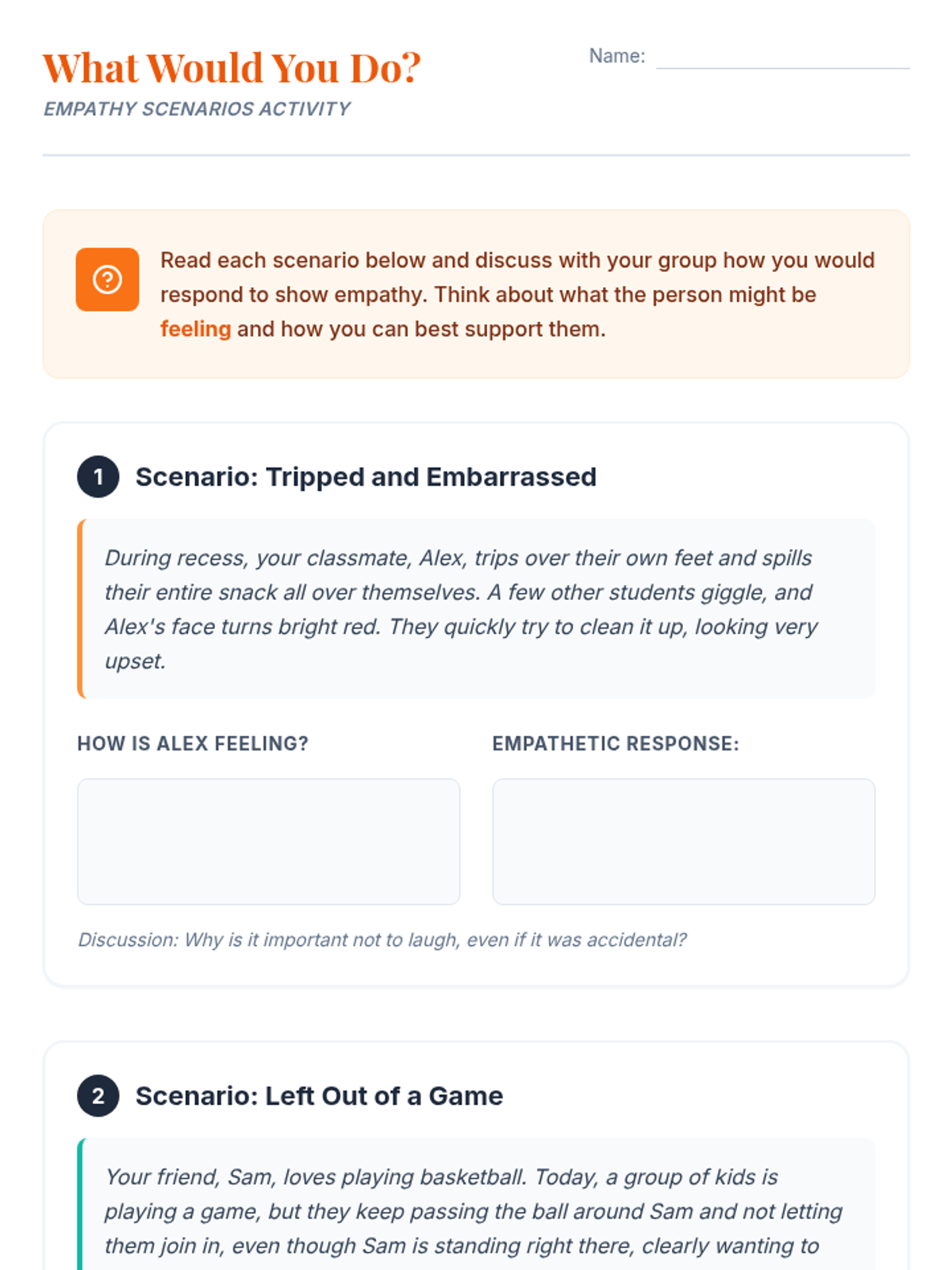Click the 'Scenario: Tripped and Embarrassed' heading
The width and height of the screenshot is (952, 1270).
[366, 477]
